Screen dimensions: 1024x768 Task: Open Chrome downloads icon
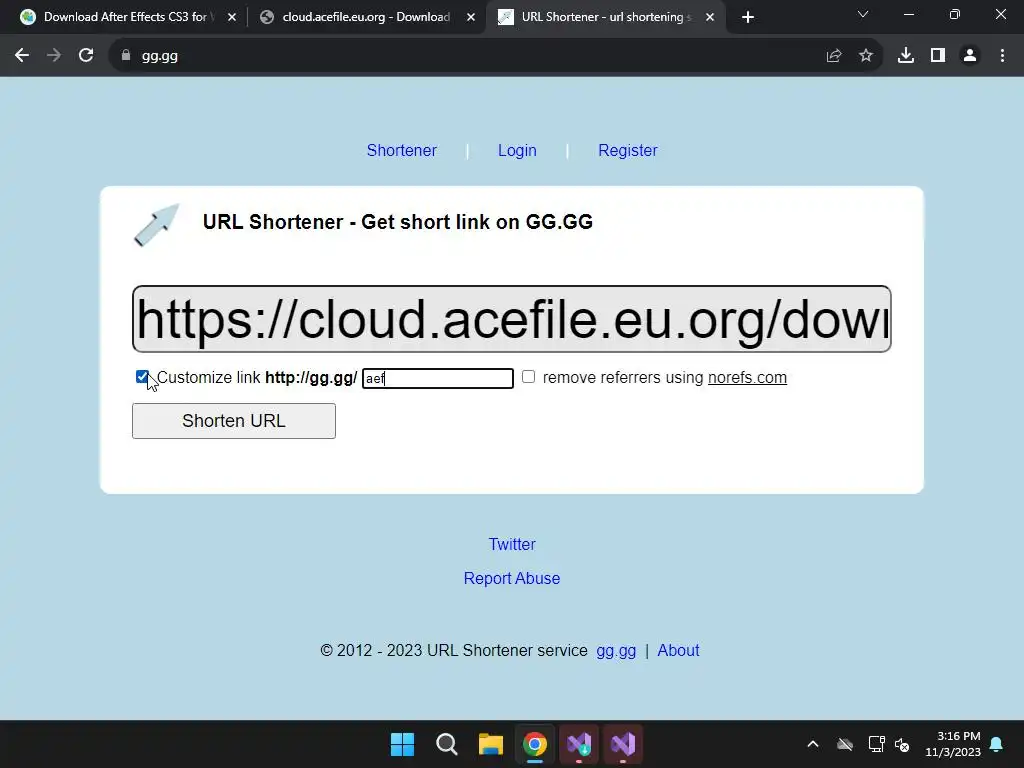click(906, 56)
